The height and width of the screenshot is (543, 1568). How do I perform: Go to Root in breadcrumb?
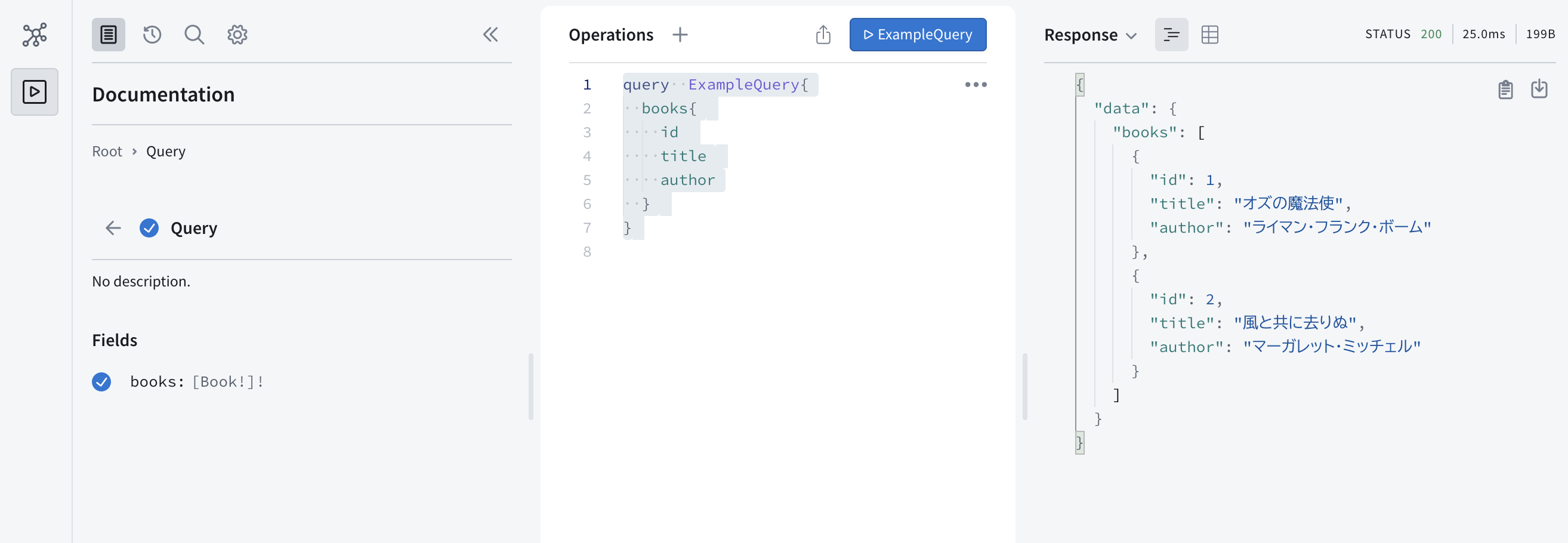pos(107,152)
